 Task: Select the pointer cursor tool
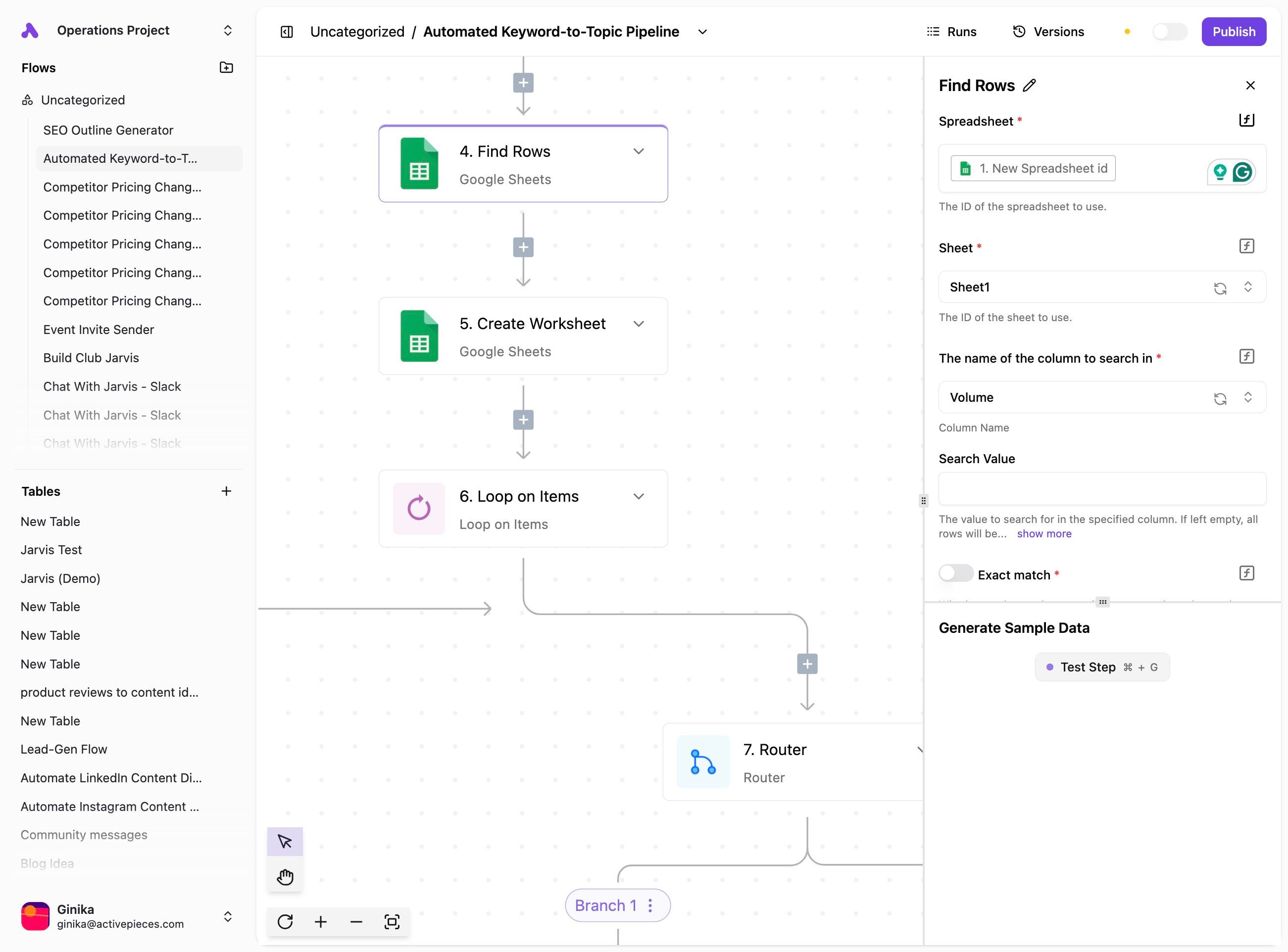[285, 841]
